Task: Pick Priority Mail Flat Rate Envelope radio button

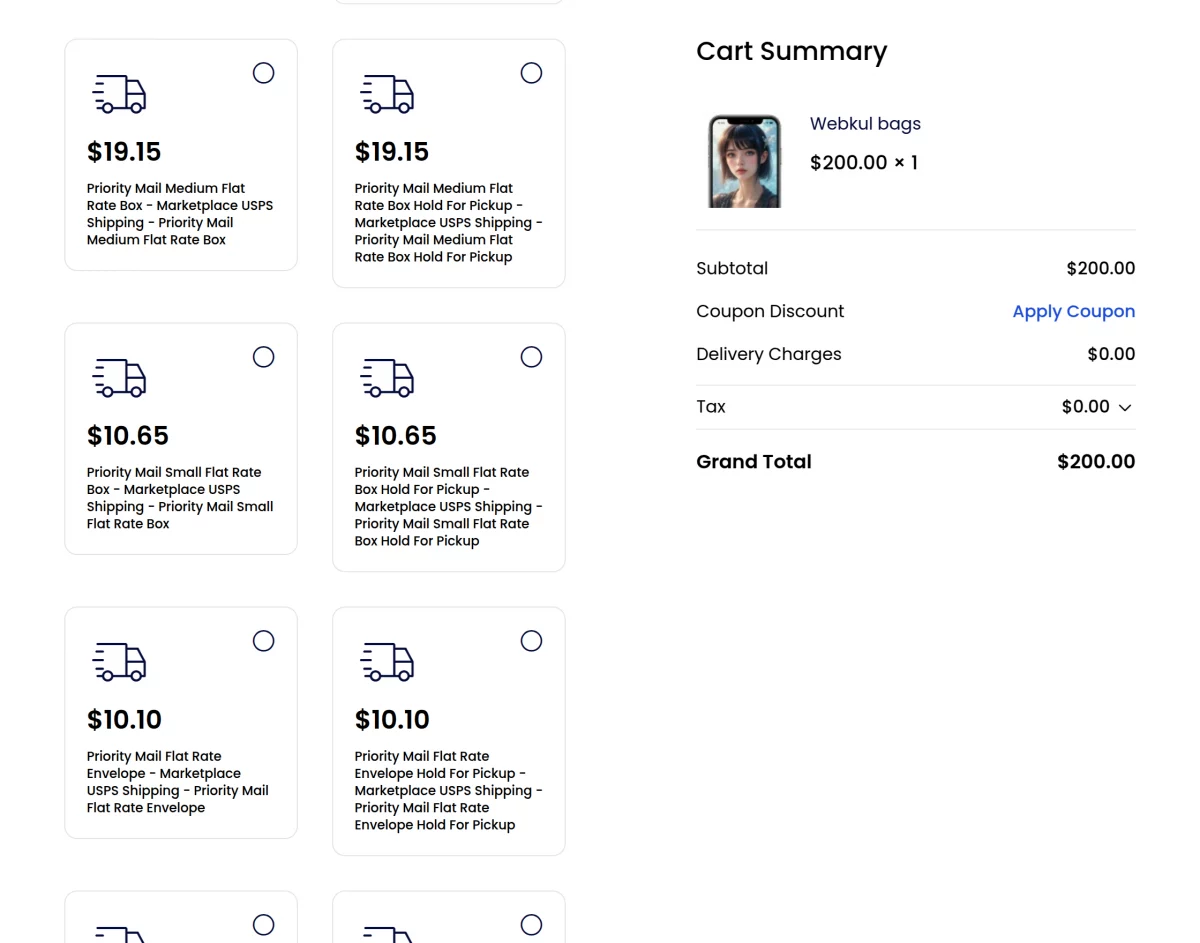Action: [263, 641]
